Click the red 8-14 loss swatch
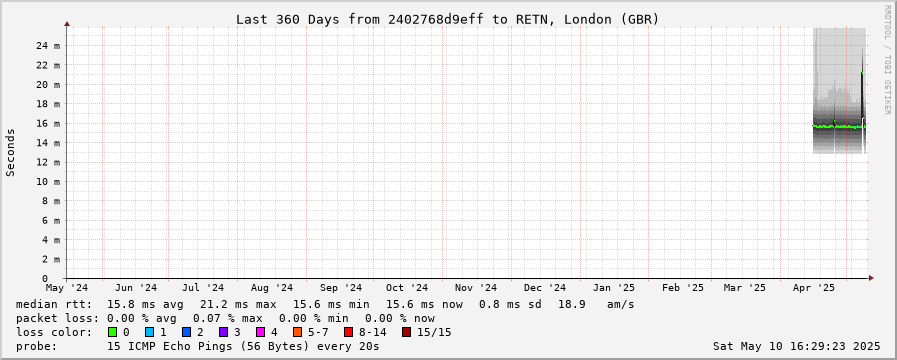This screenshot has width=897, height=360. pyautogui.click(x=348, y=332)
